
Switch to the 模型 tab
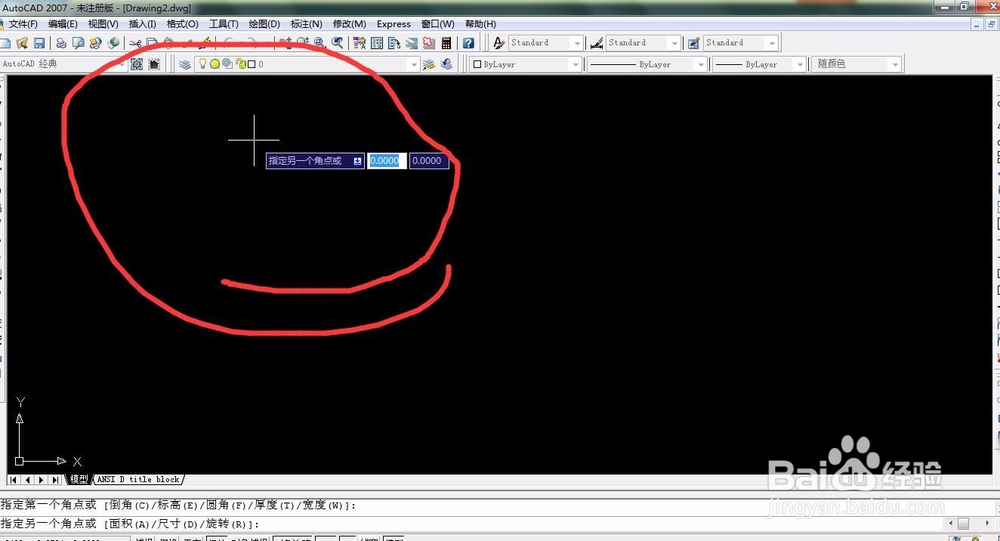coord(79,479)
